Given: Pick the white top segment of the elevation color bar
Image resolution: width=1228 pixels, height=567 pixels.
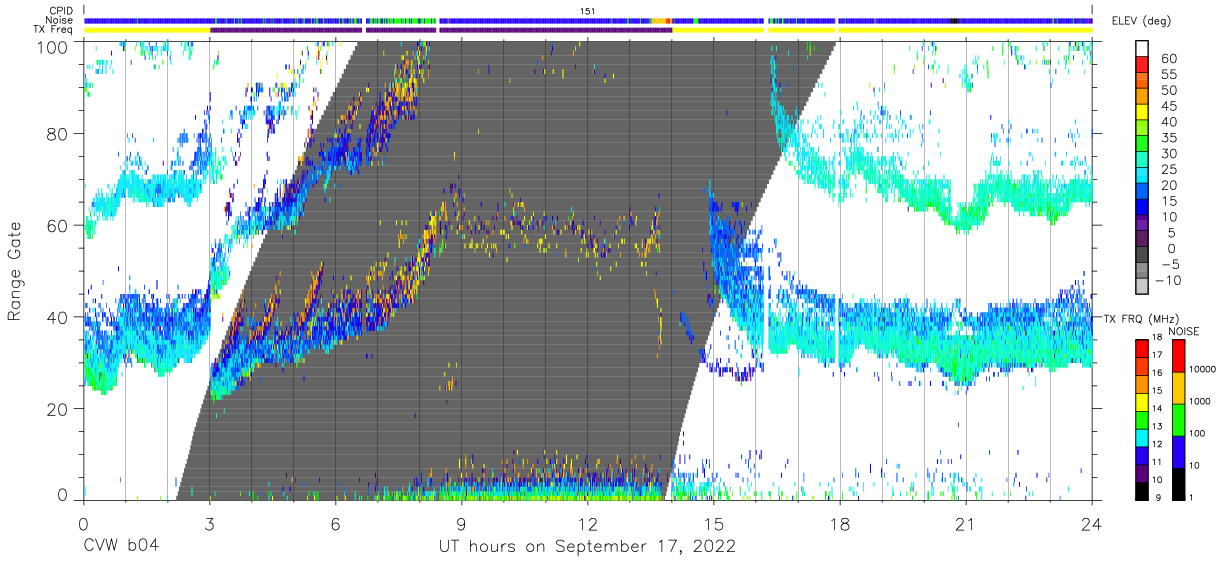Looking at the screenshot, I should point(1144,48).
